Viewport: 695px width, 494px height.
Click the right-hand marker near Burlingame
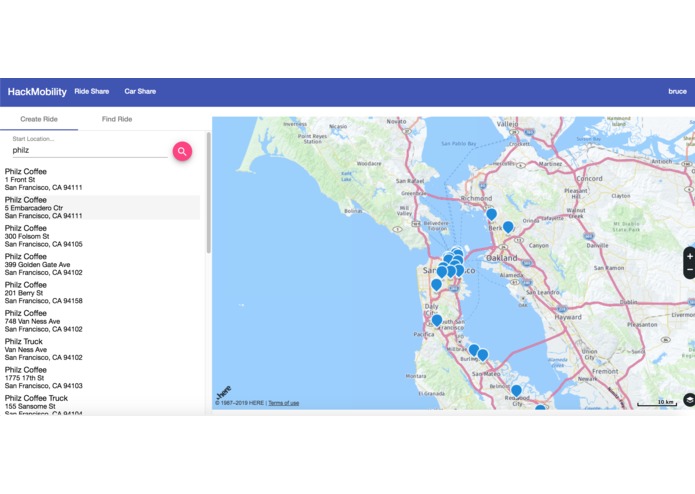[x=483, y=355]
